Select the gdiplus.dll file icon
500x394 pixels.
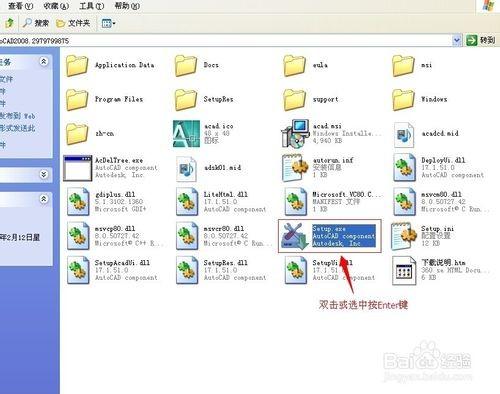(x=78, y=202)
